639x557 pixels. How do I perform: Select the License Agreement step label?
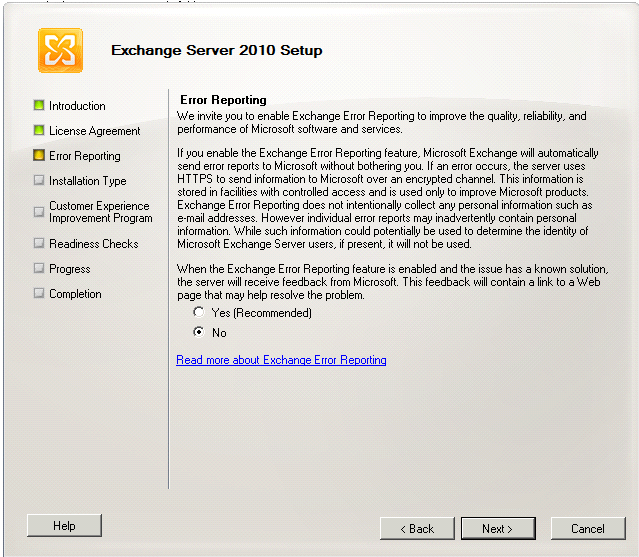coord(95,131)
